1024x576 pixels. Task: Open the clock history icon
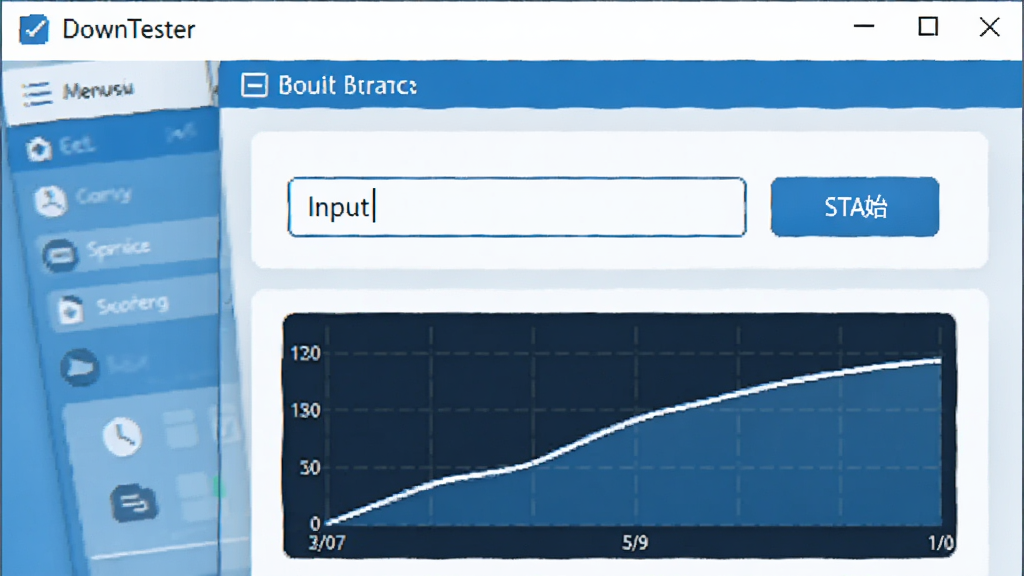pos(121,436)
